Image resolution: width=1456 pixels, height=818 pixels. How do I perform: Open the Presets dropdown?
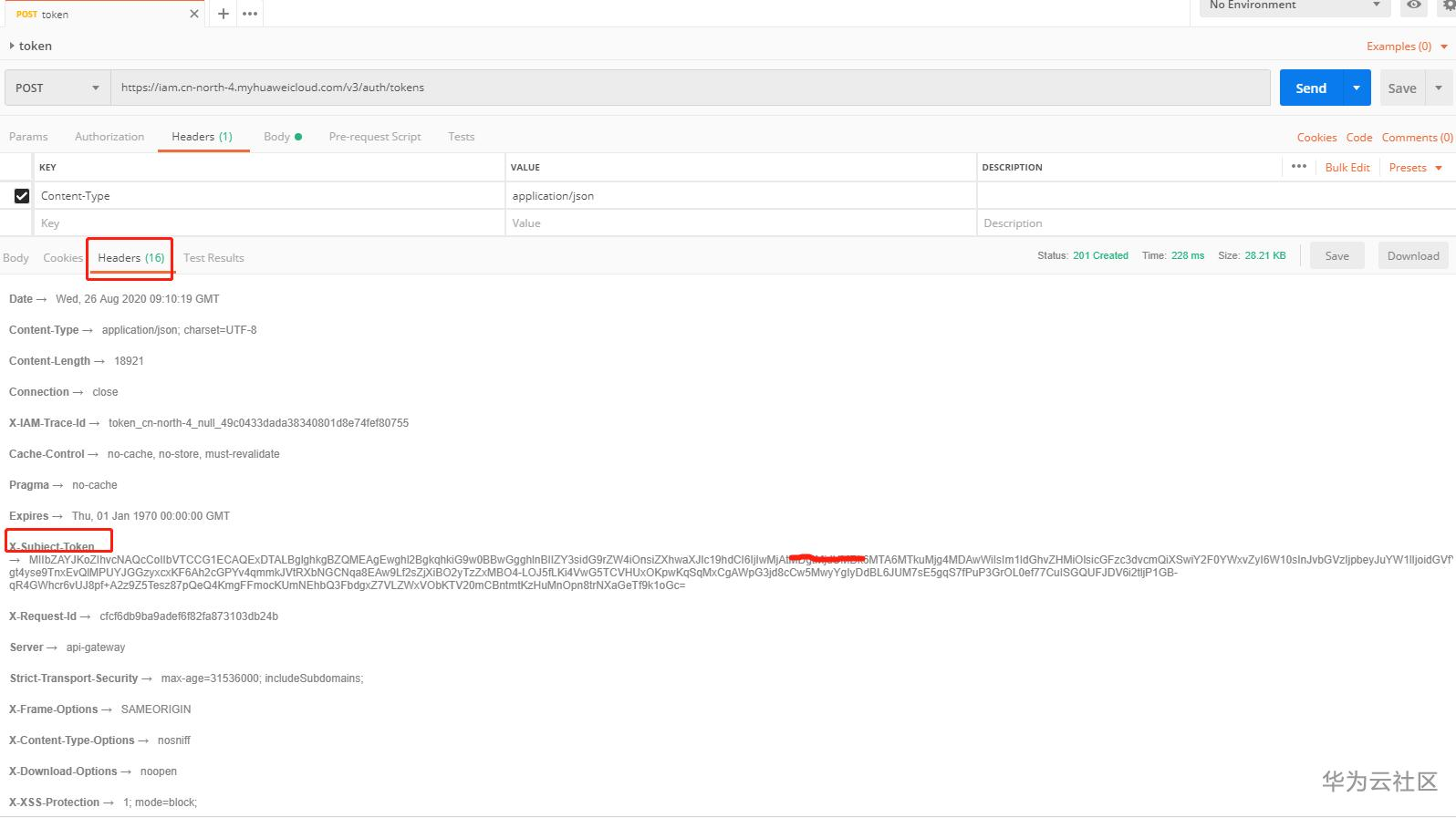click(1415, 168)
